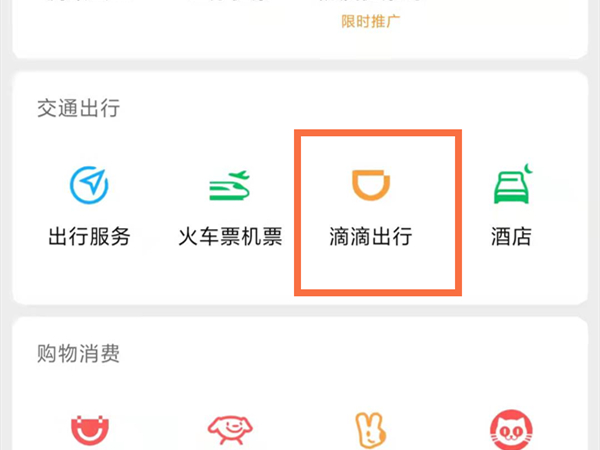Click the 滴滴出行 text label
Image resolution: width=600 pixels, height=450 pixels.
[x=371, y=236]
